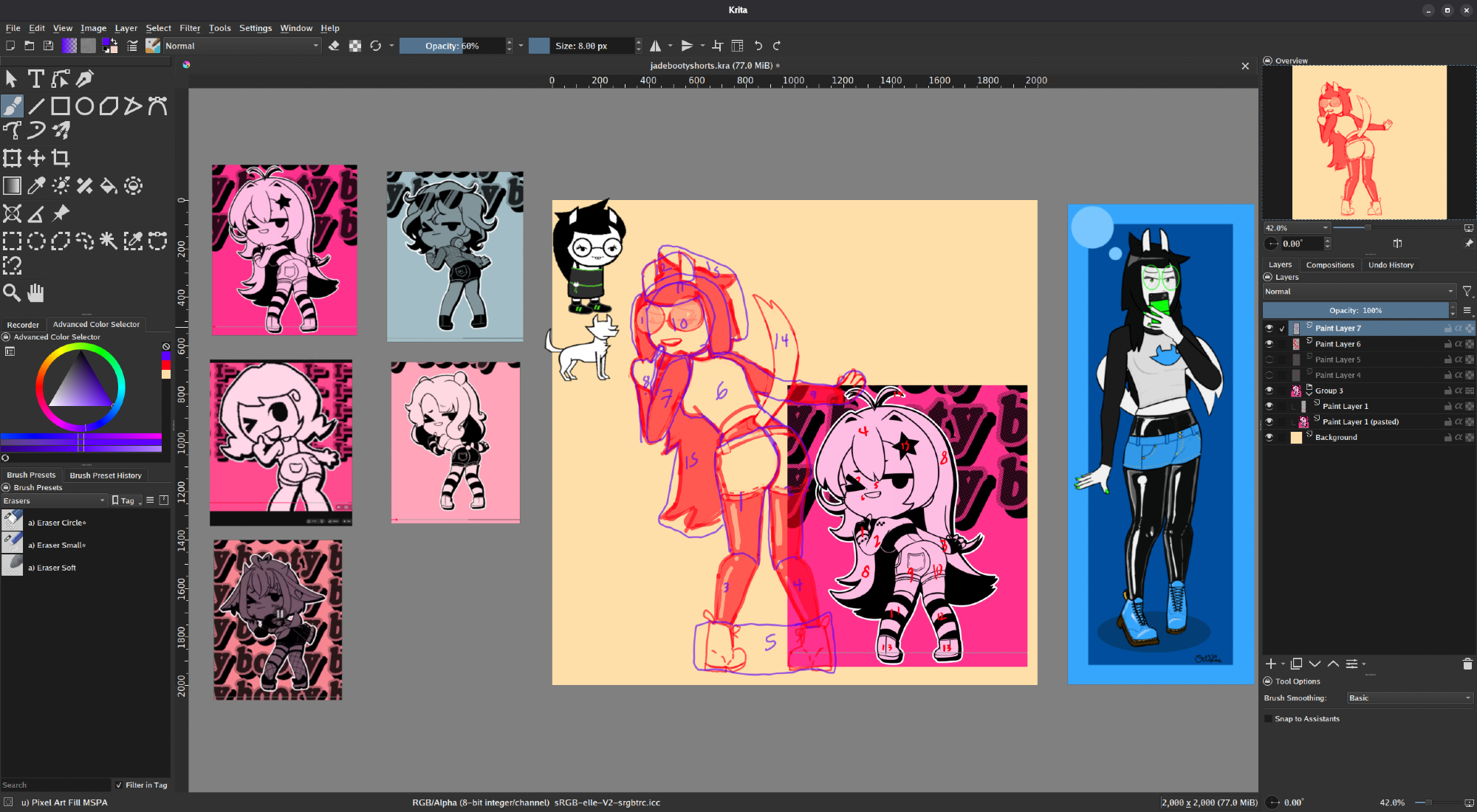The height and width of the screenshot is (812, 1477).
Task: Select the Crop tool
Action: click(61, 158)
